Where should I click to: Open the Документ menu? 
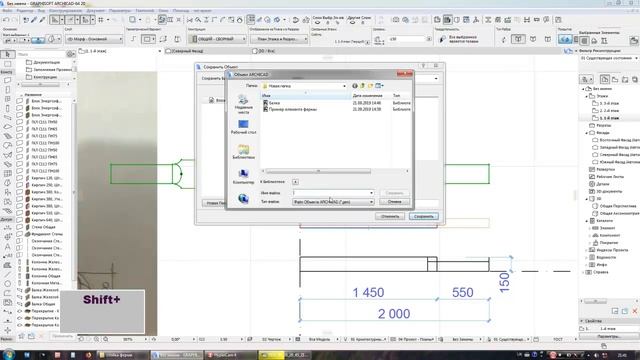click(96, 11)
